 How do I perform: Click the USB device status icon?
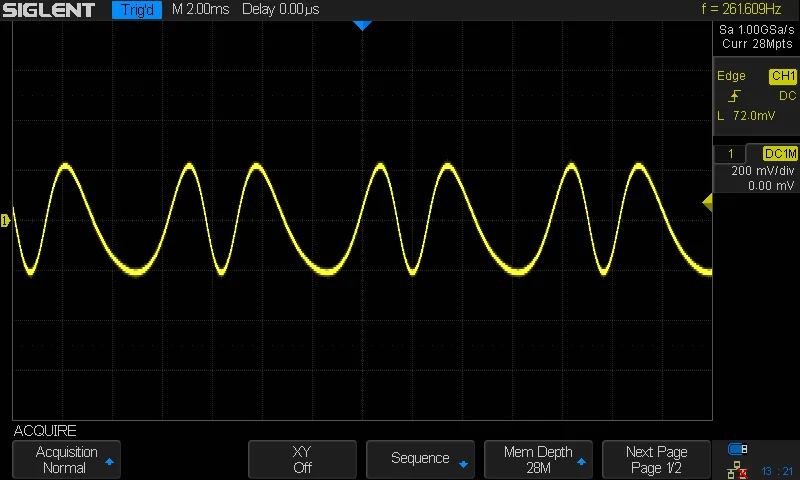coord(737,449)
